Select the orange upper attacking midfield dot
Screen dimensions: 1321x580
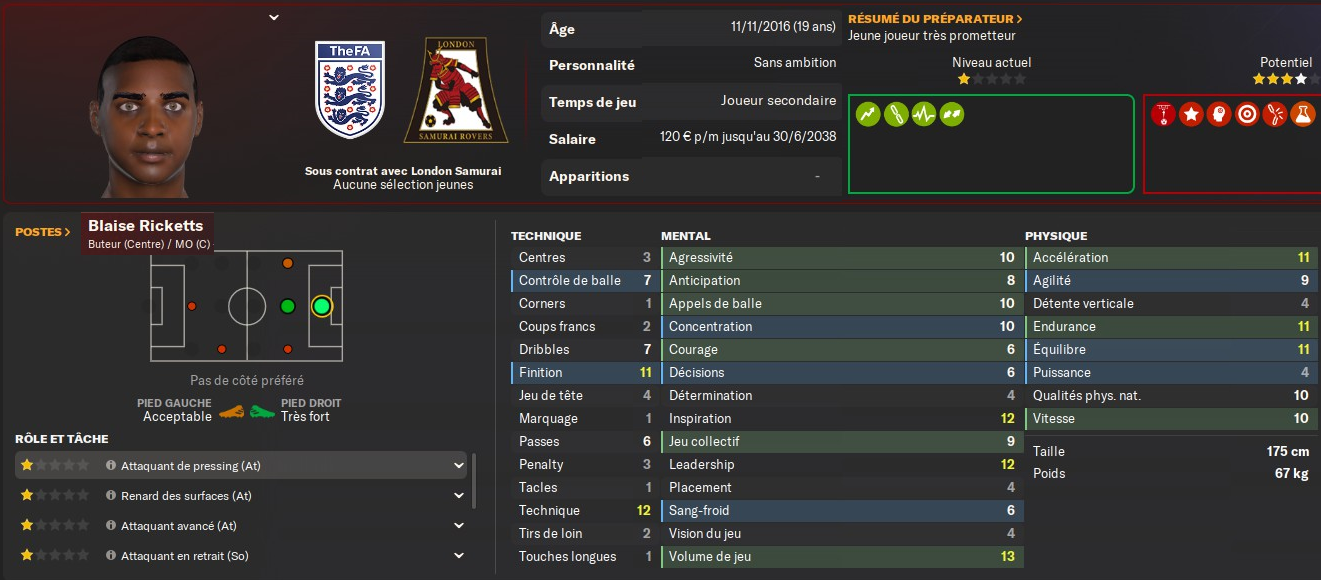point(288,263)
